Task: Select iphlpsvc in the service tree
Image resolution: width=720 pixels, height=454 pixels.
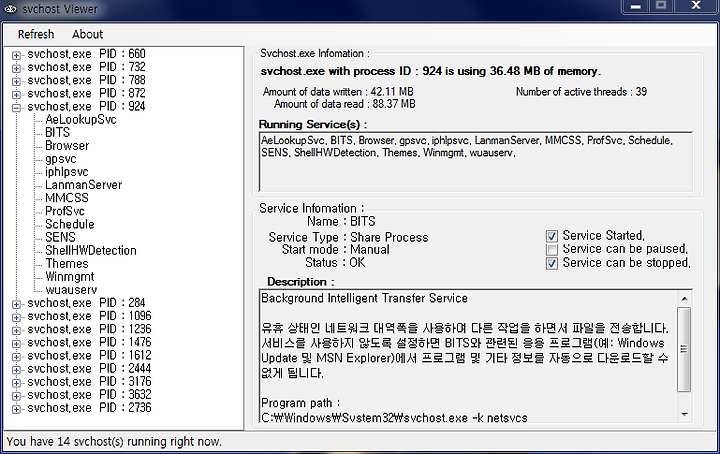Action: coord(67,172)
